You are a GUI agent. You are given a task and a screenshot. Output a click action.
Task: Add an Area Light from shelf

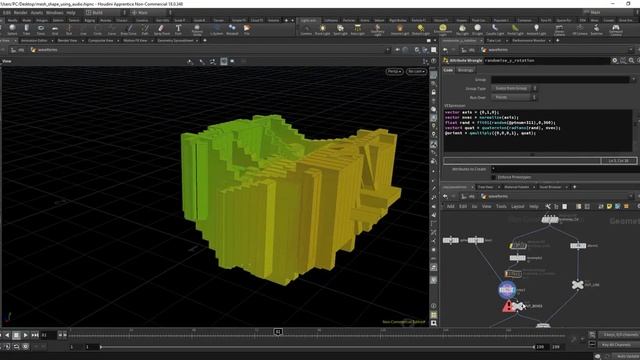[x=358, y=29]
